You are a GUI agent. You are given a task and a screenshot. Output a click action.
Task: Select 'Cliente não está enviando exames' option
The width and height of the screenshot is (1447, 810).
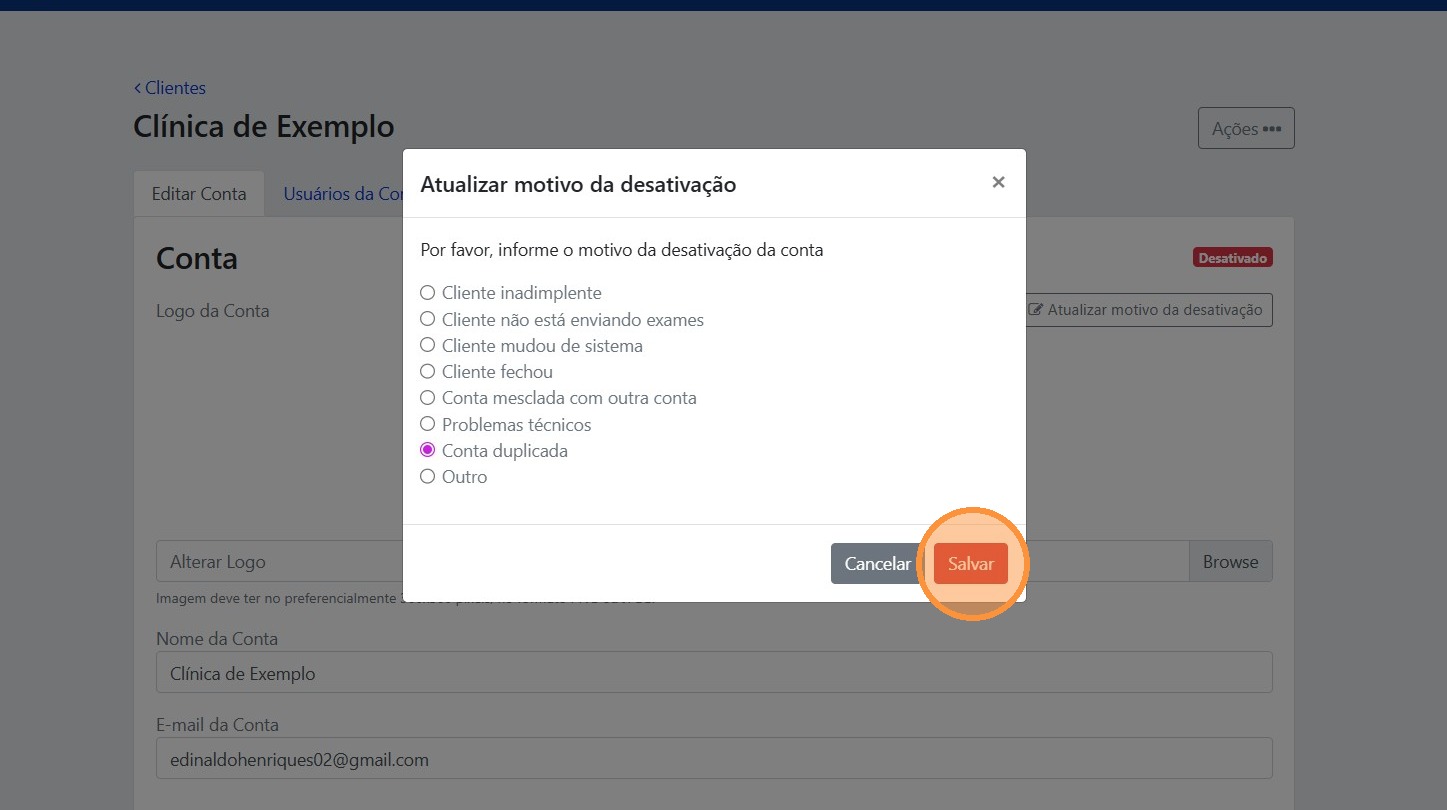coord(428,319)
